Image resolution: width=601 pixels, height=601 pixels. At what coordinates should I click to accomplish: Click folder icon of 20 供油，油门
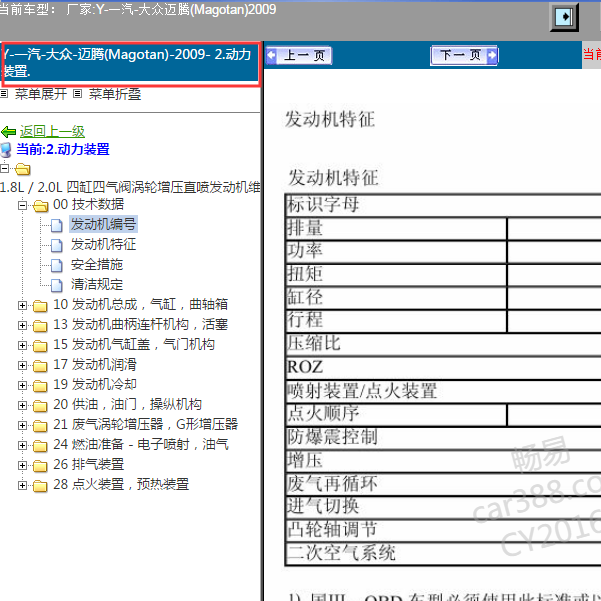click(40, 406)
